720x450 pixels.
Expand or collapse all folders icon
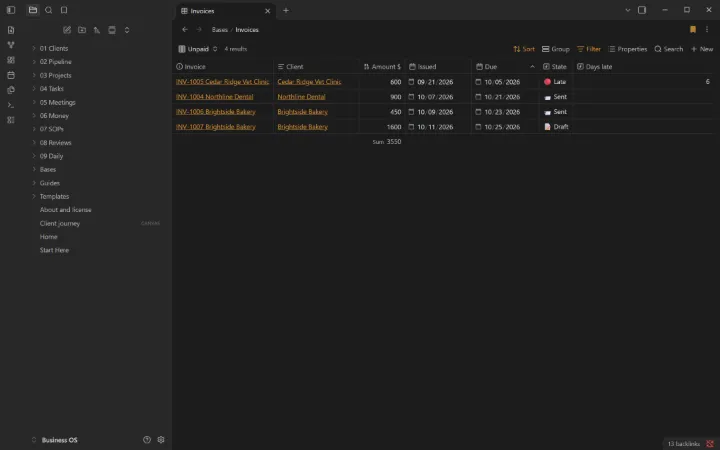[127, 30]
